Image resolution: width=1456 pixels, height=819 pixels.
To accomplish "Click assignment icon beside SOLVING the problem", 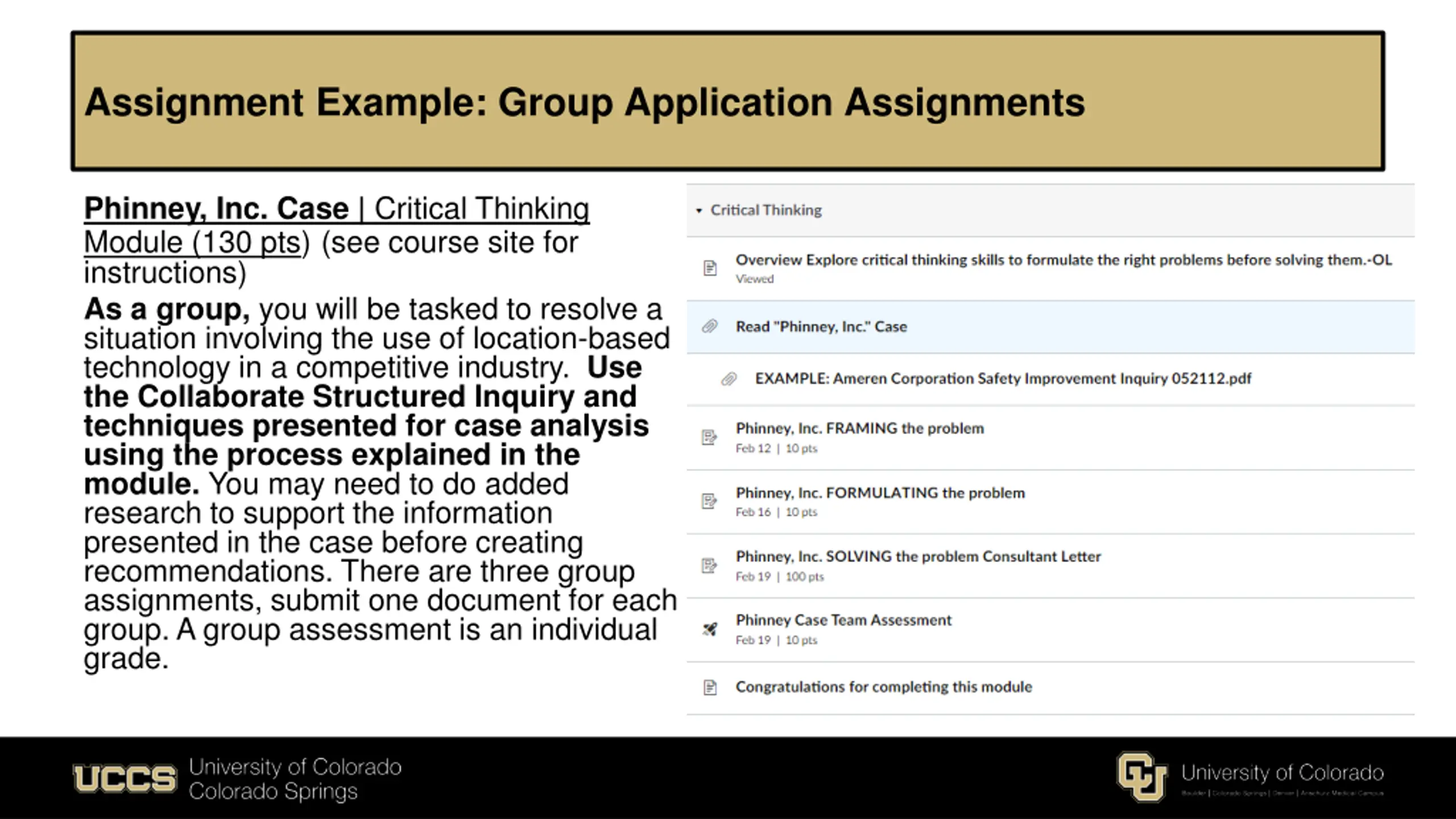I will [x=709, y=565].
